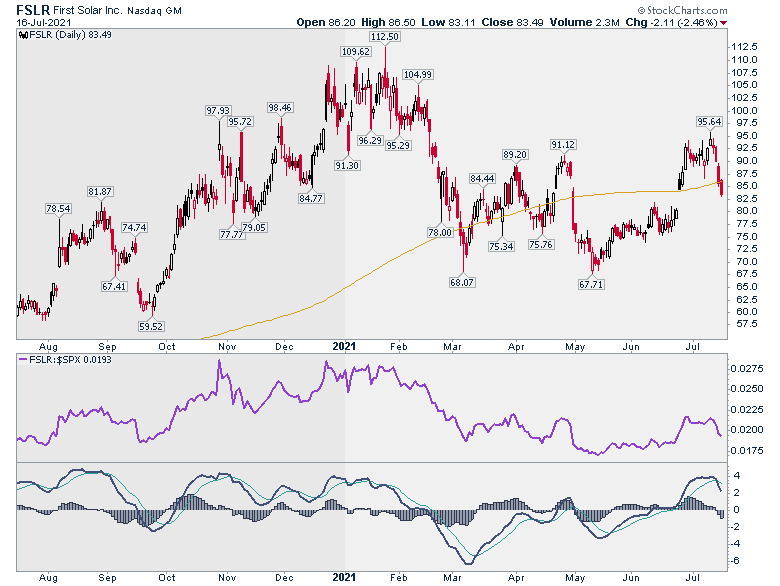Click the -6 tick on MACD axis

[x=736, y=561]
